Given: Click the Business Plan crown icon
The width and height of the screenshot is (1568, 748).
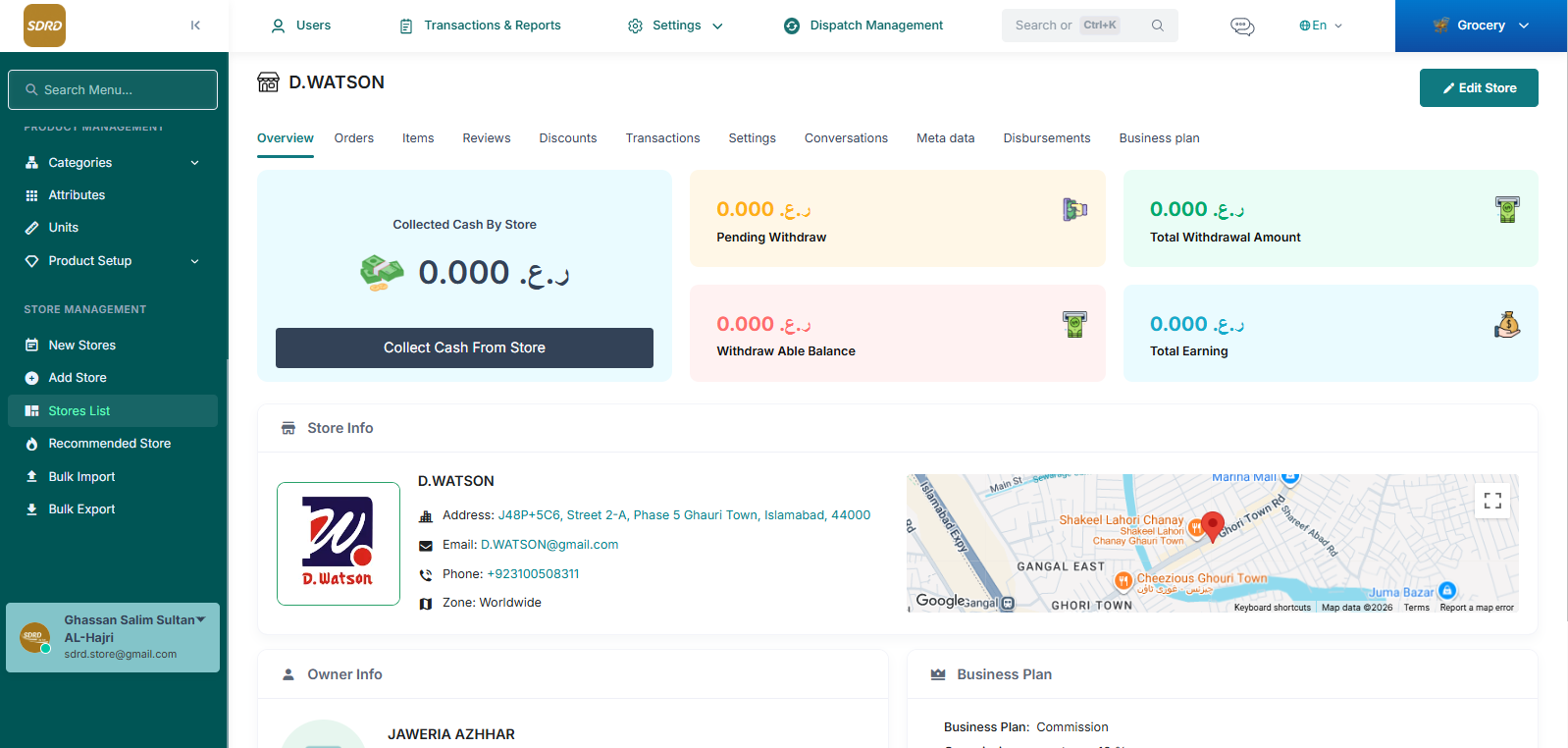Looking at the screenshot, I should [x=938, y=674].
